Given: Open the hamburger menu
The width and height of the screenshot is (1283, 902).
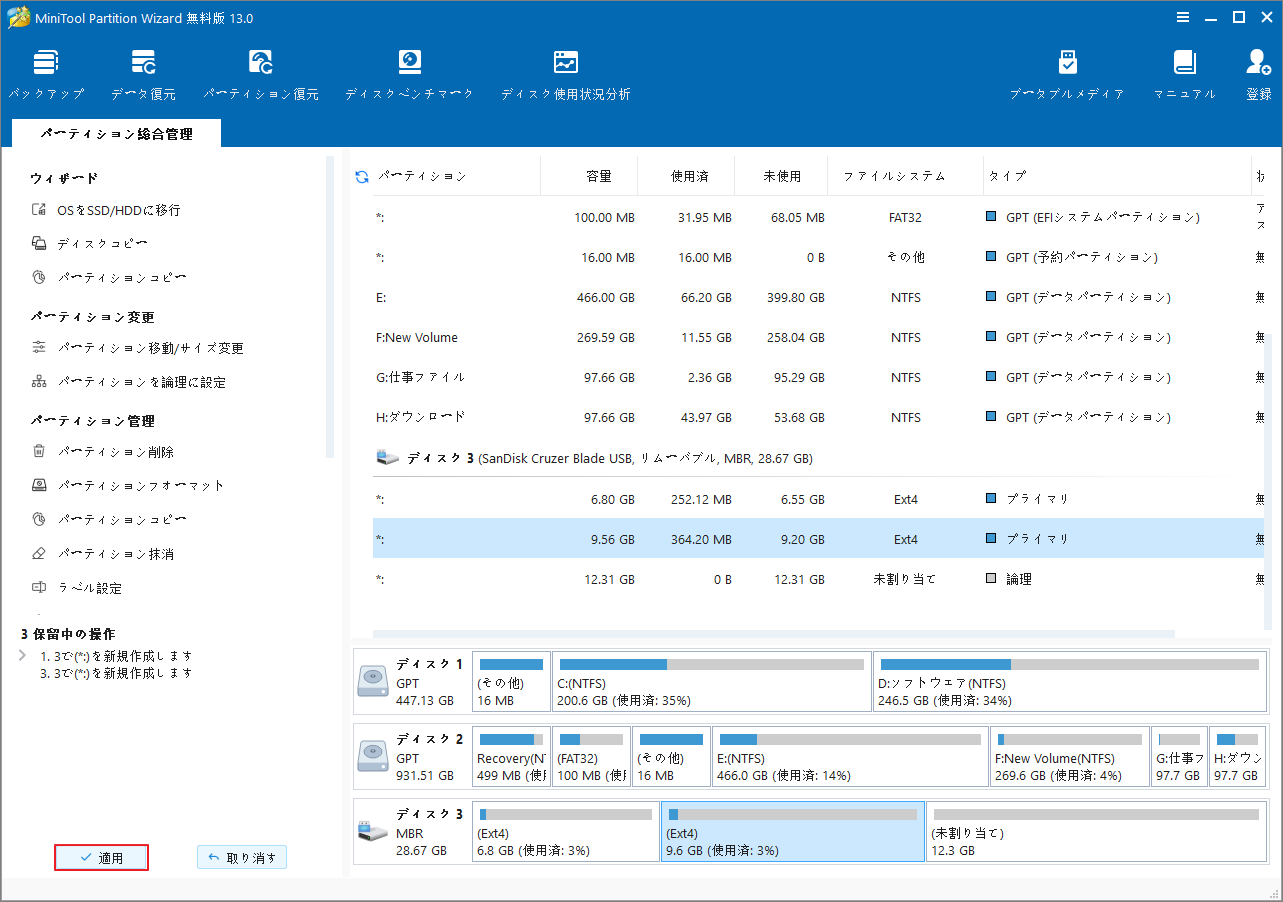Looking at the screenshot, I should 1183,17.
